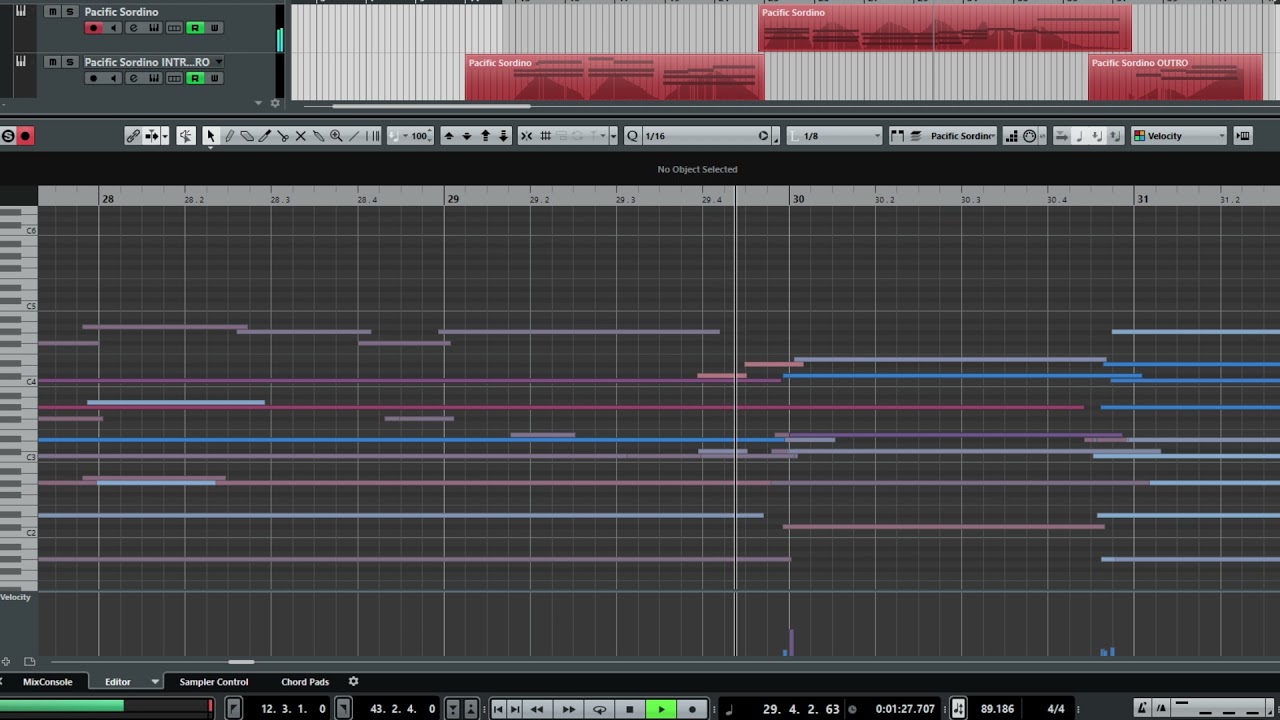The image size is (1280, 720).
Task: Click move up octave arrow
Action: (485, 136)
